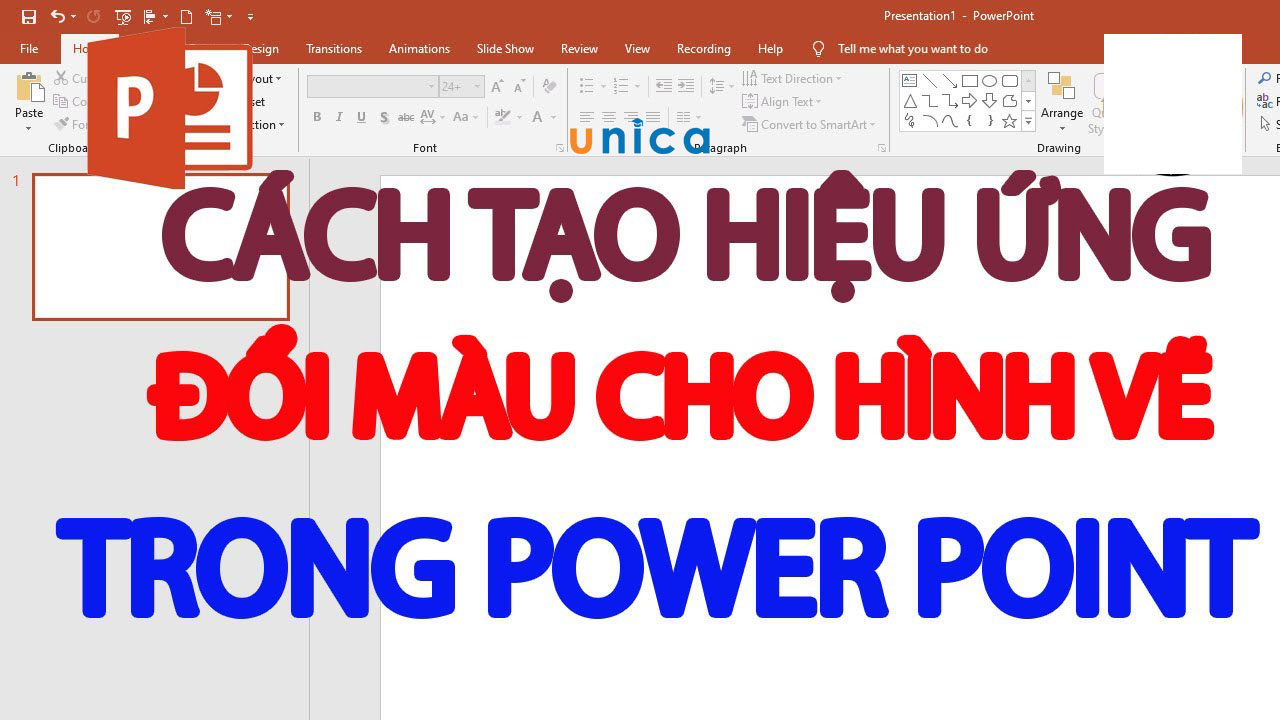Image resolution: width=1280 pixels, height=720 pixels.
Task: Switch to the View tab
Action: [x=637, y=49]
